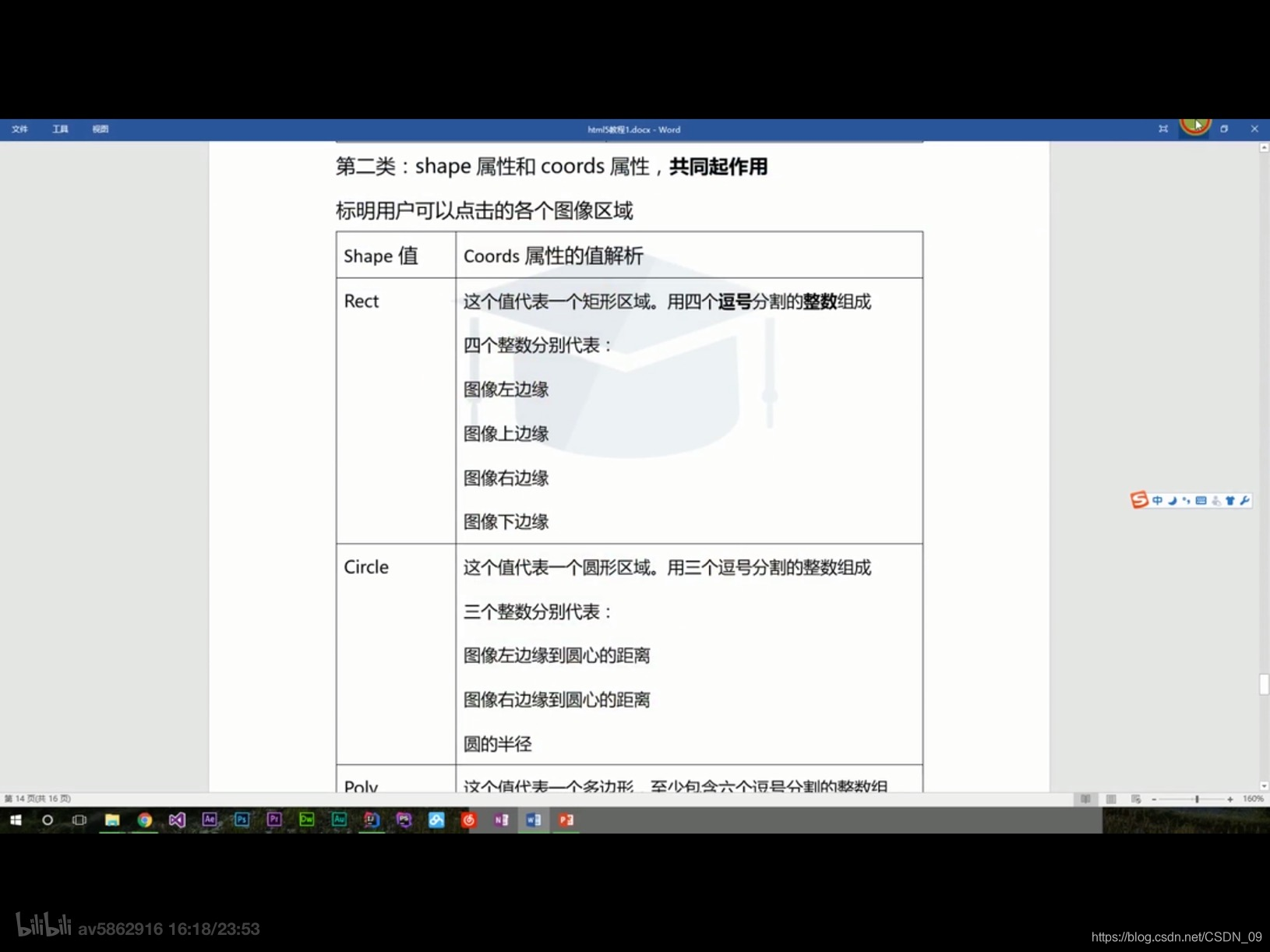Toggle Chinese/English punctuation mode

[1185, 500]
